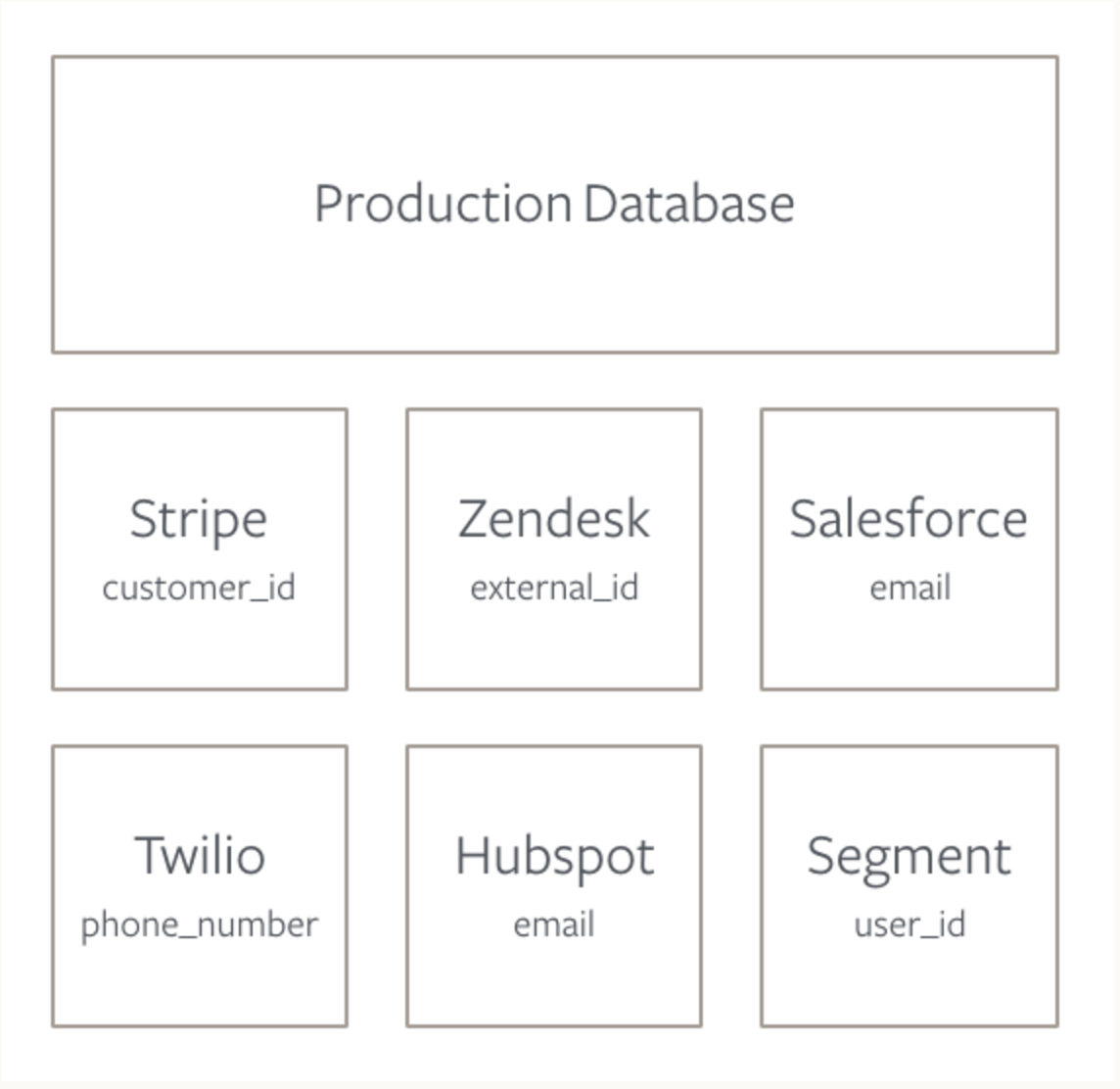Click the email label under Salesforce
Screen dimensions: 1120x1089
click(910, 588)
